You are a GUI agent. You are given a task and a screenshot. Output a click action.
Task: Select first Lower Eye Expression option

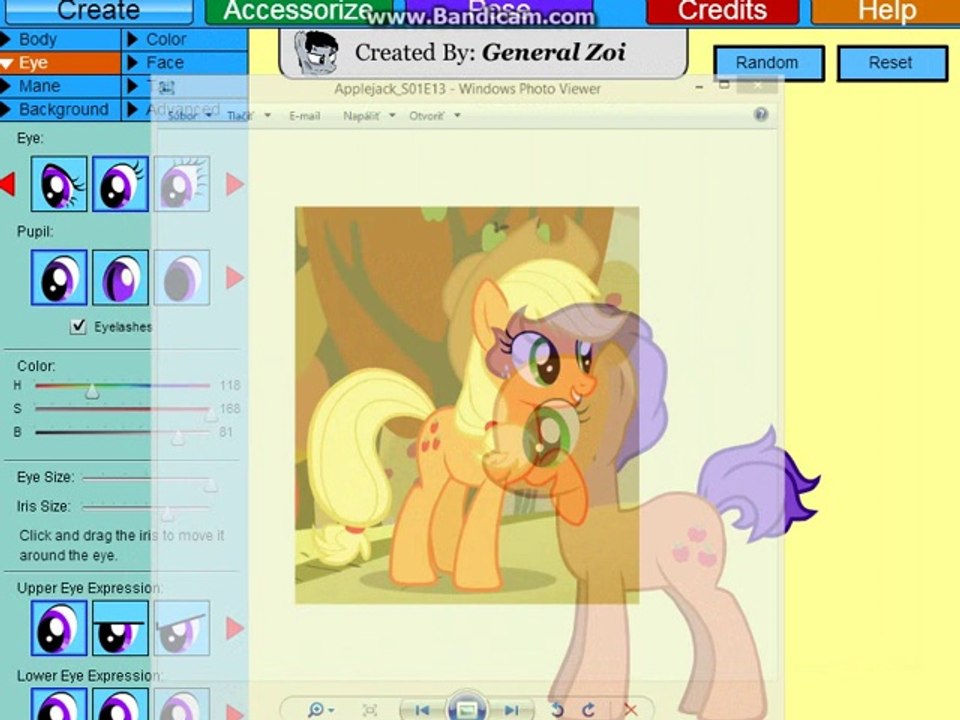pyautogui.click(x=59, y=704)
